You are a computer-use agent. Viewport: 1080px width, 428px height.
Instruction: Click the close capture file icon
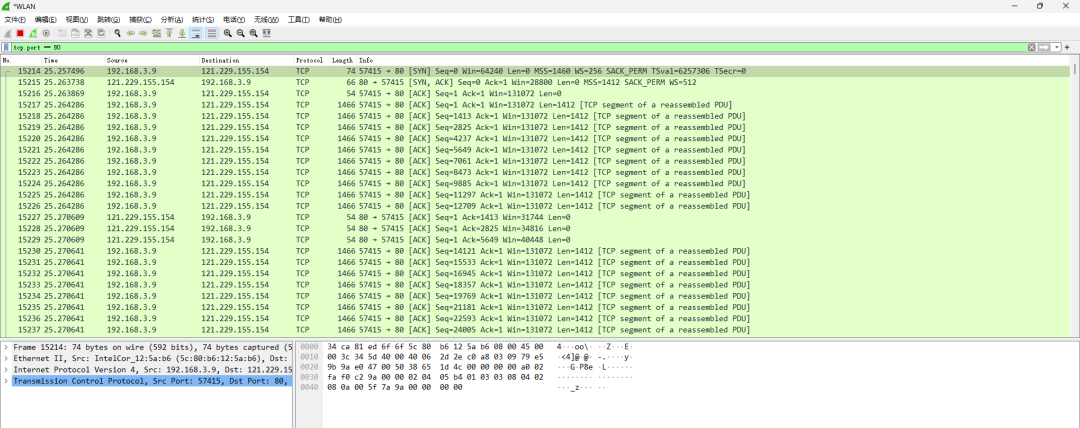(88, 33)
